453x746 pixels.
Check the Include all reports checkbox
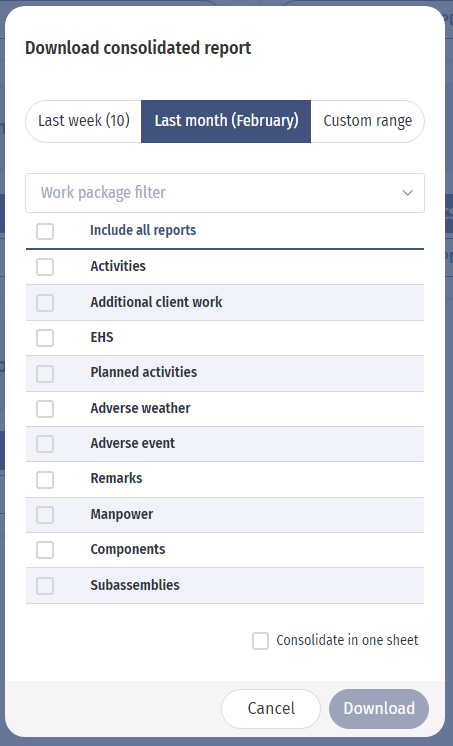45,231
